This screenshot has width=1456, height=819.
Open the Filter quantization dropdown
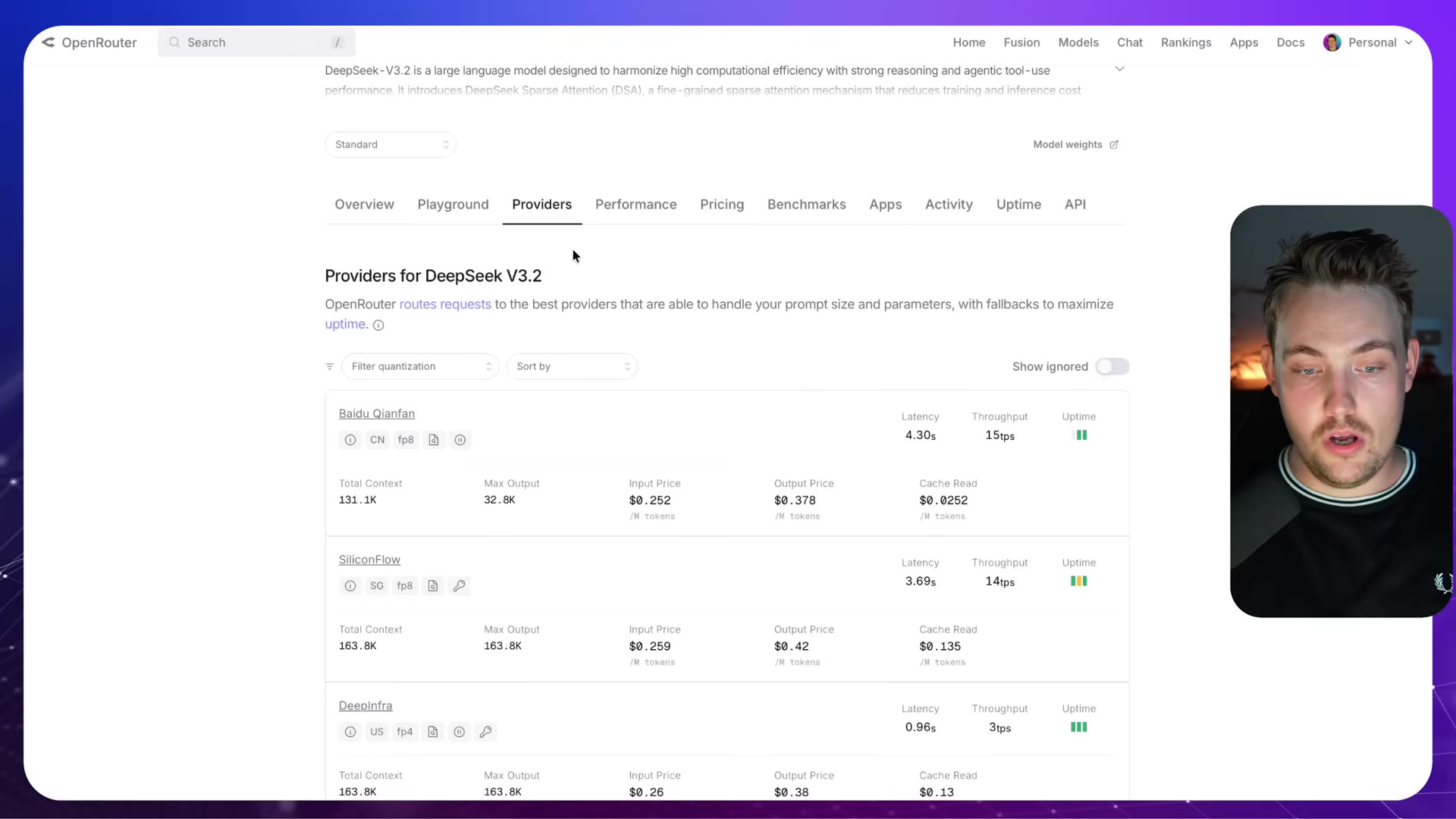(420, 366)
